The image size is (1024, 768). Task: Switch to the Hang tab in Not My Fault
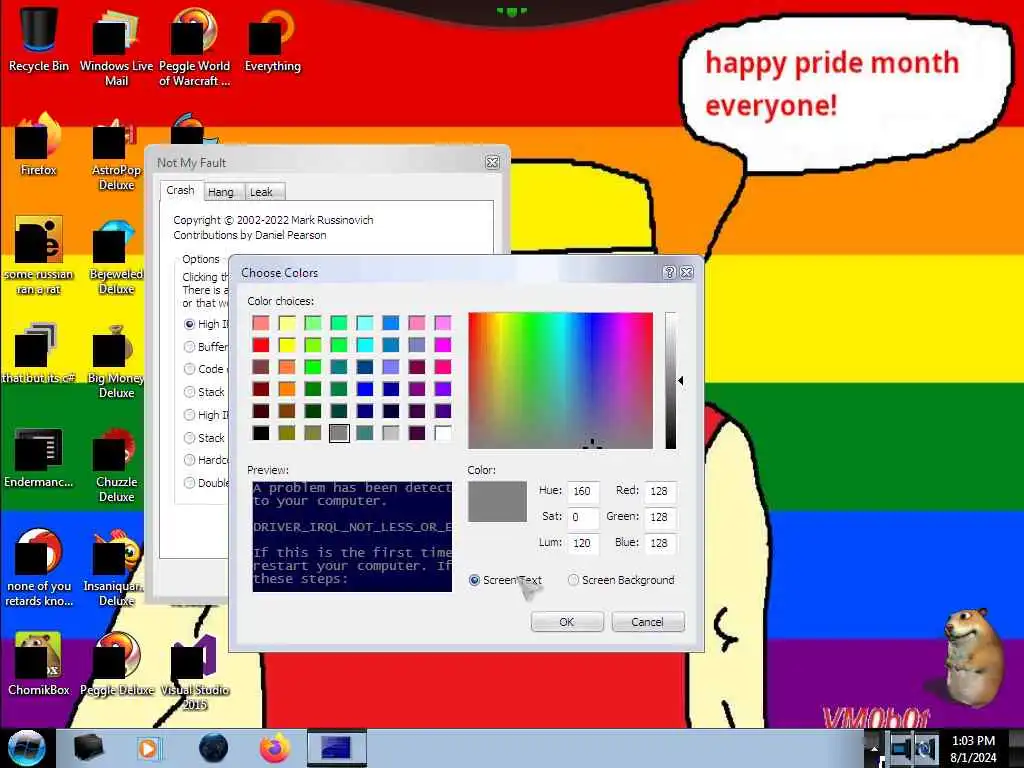pos(221,192)
